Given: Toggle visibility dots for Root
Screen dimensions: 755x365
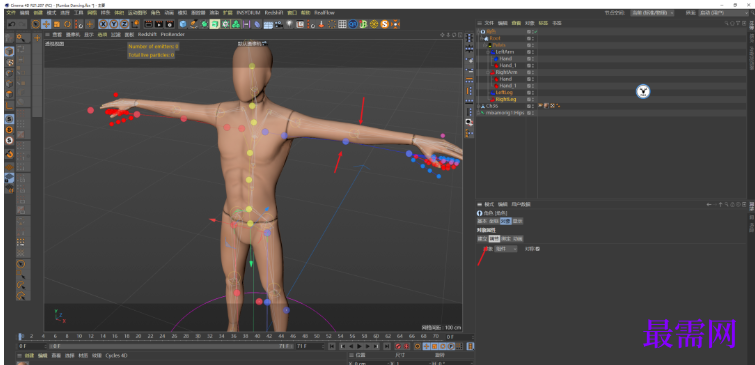Looking at the screenshot, I should coord(533,38).
